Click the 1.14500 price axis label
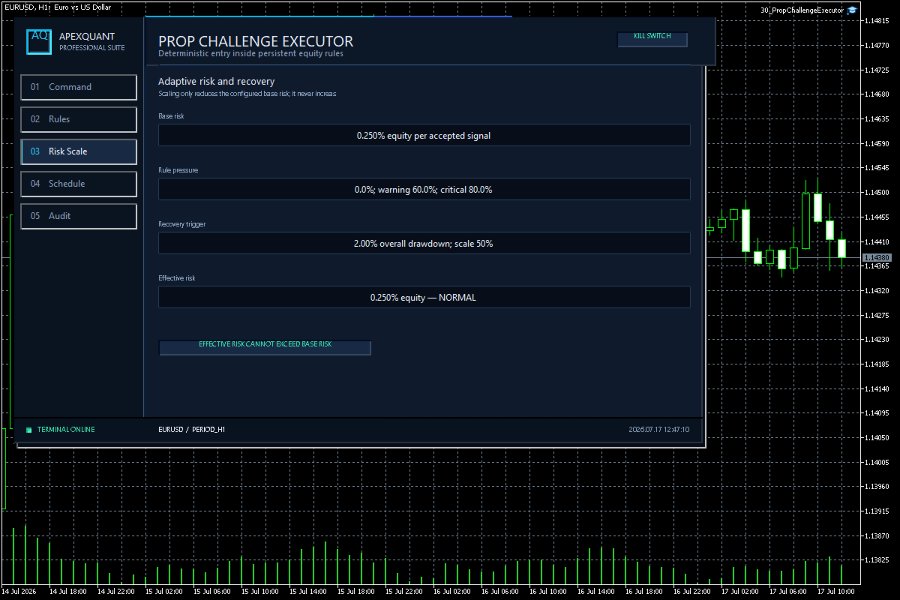 [877, 192]
